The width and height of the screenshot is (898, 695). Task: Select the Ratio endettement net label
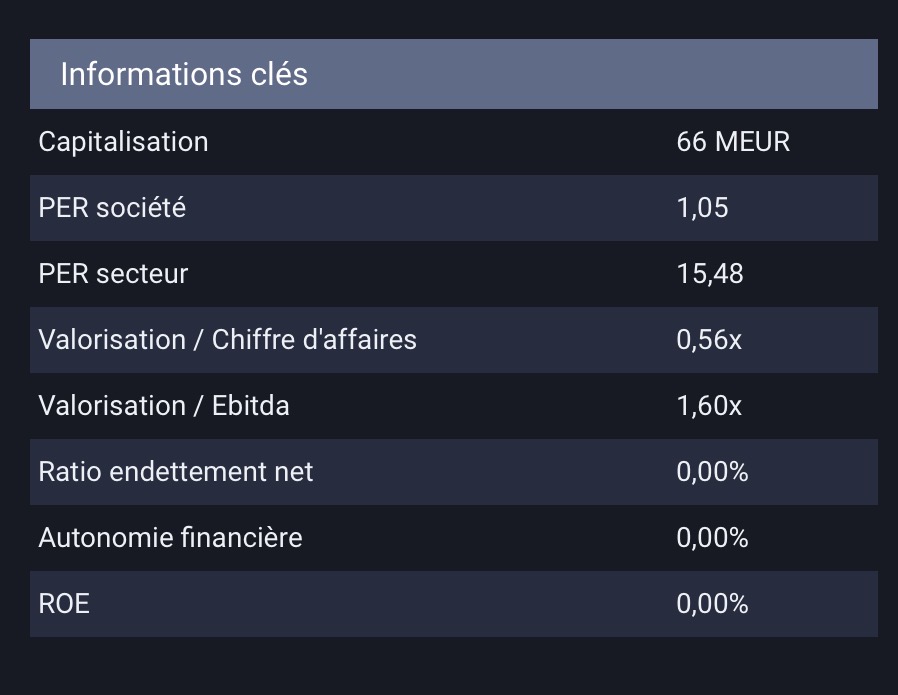click(175, 472)
